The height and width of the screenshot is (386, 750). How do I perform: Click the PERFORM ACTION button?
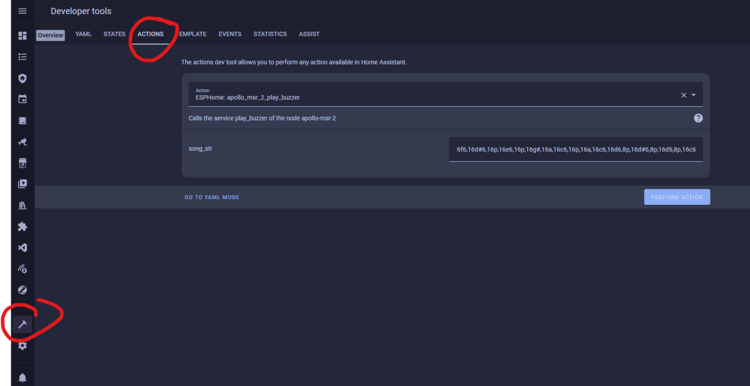tap(677, 197)
